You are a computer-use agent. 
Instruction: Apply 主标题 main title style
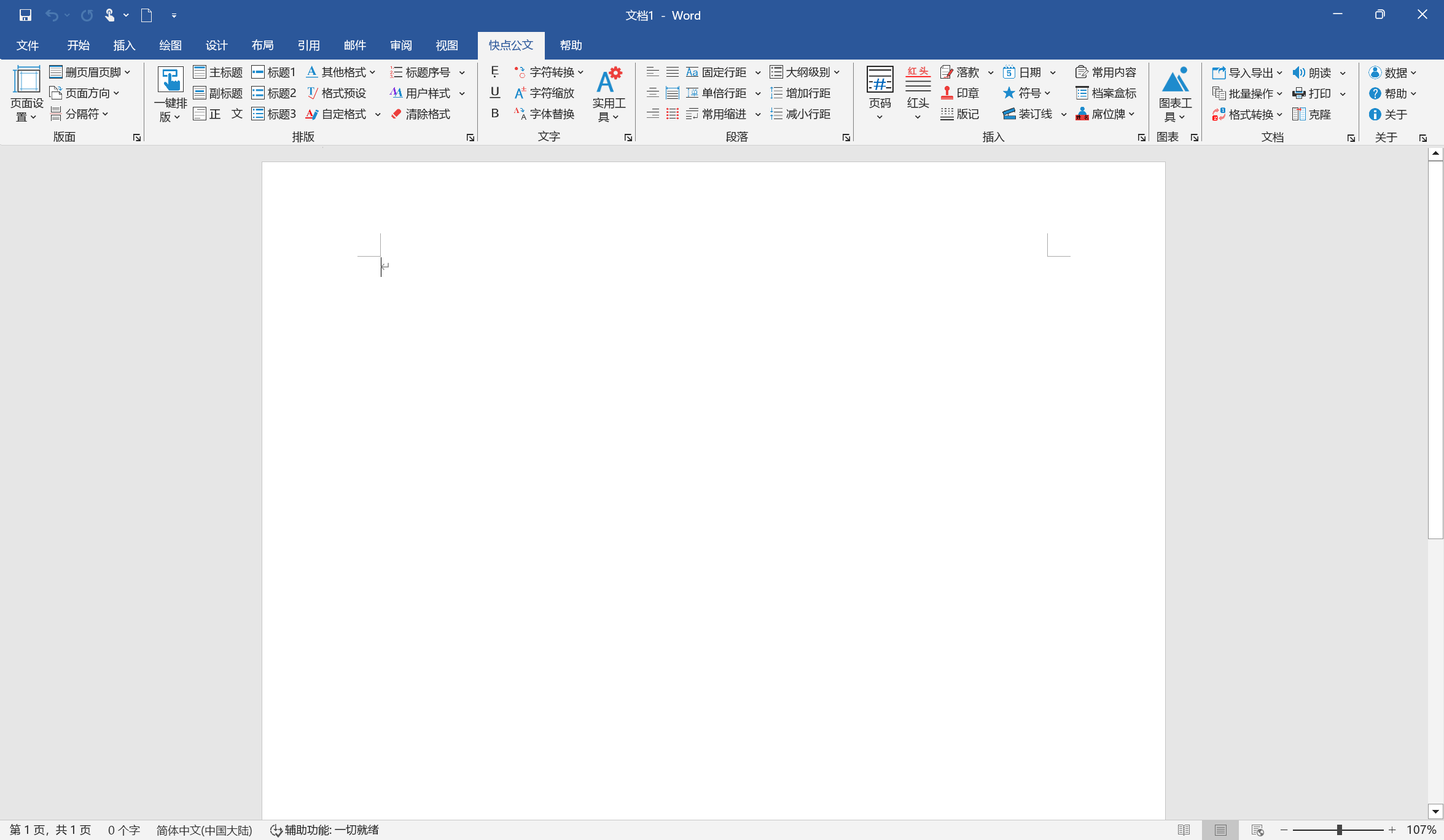[218, 72]
